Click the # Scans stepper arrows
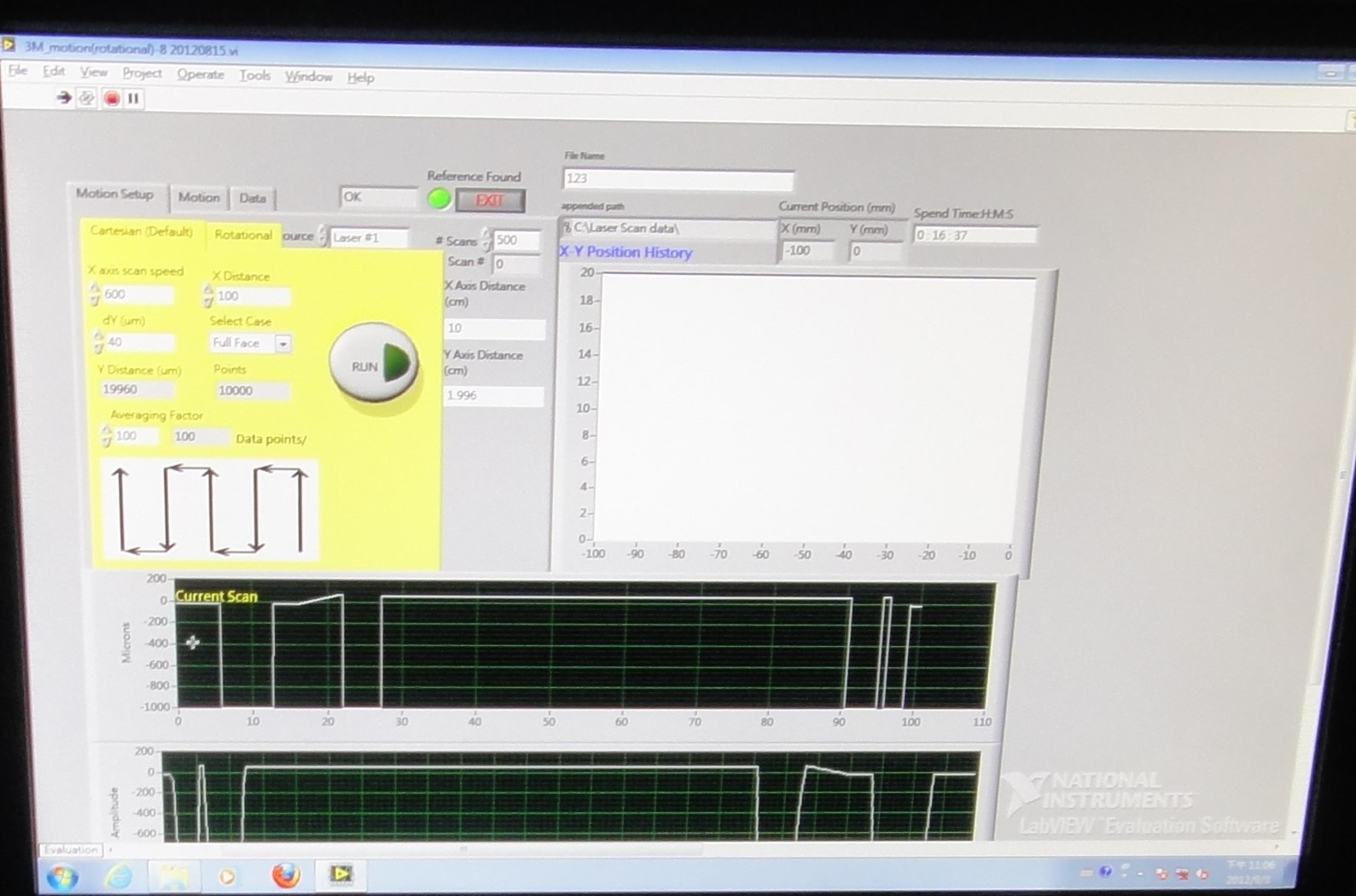Screen dimensions: 1356x896 tap(486, 240)
